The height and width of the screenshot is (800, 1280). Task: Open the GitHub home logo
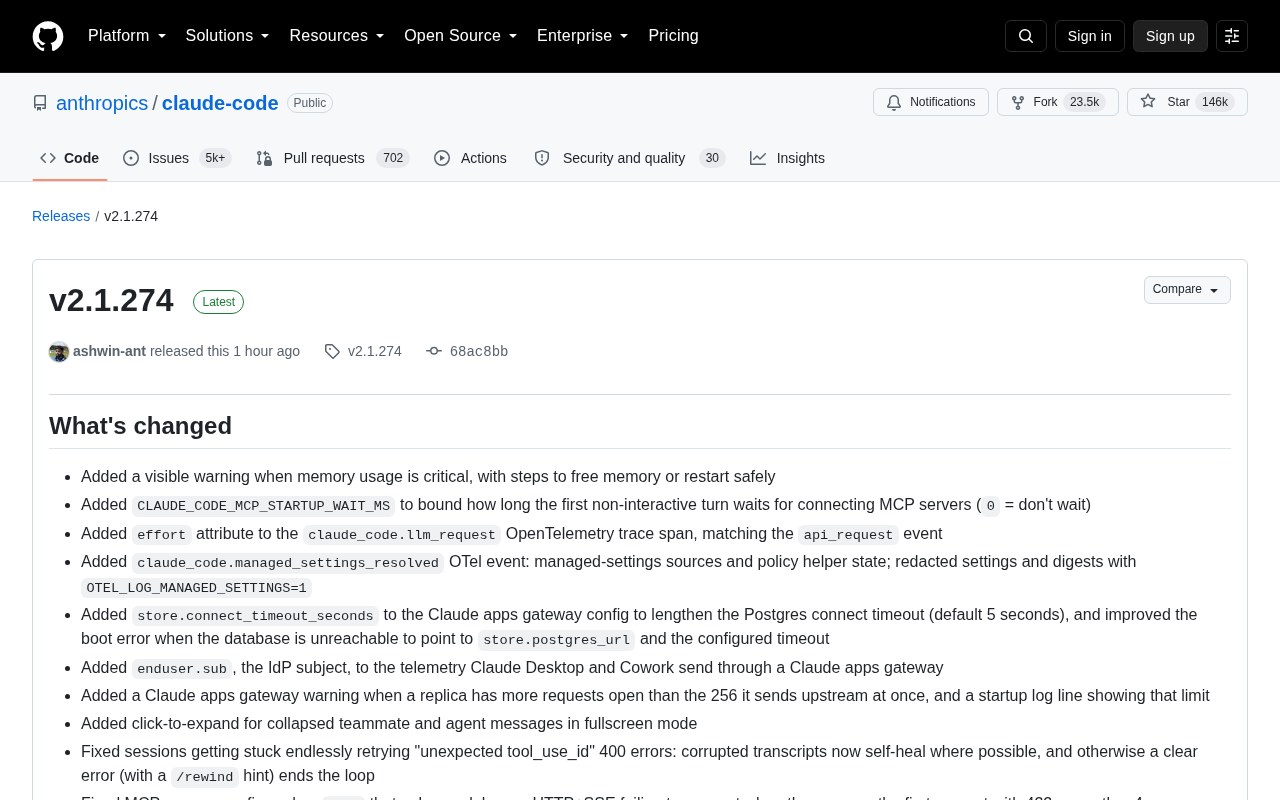[48, 36]
